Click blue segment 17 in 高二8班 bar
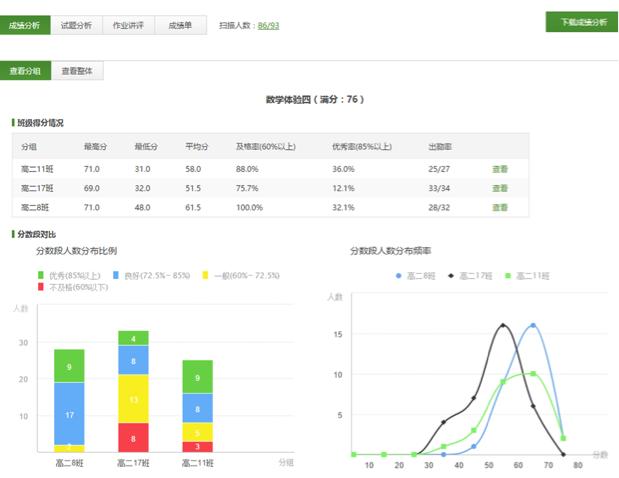This screenshot has width=619, height=478. (69, 414)
